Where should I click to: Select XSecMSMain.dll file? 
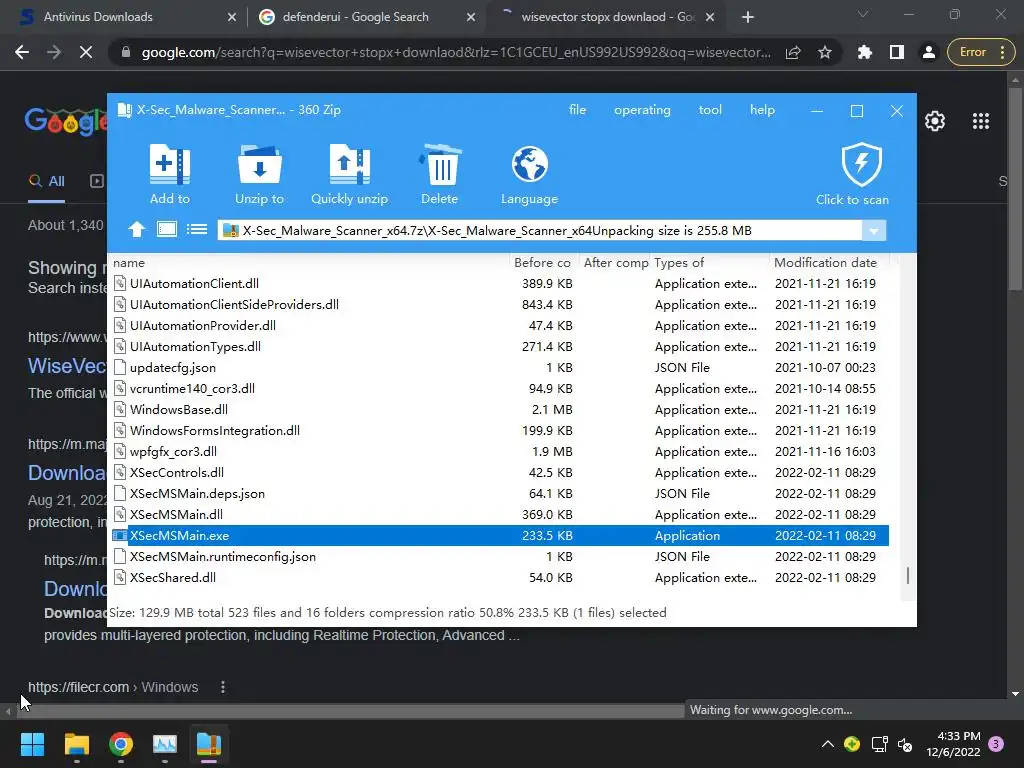pos(500,515)
